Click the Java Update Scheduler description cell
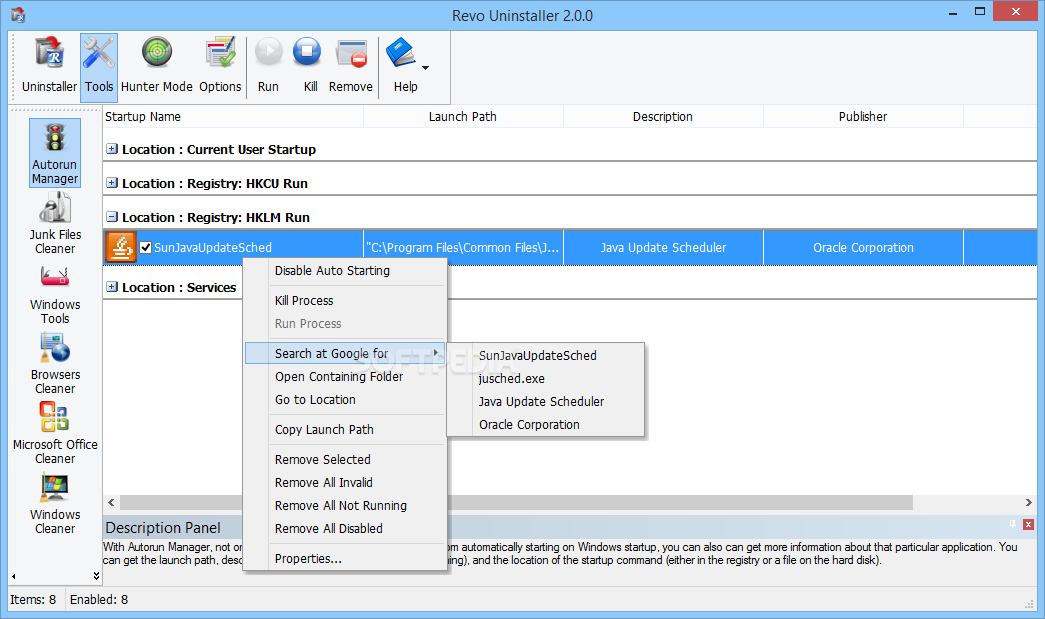 coord(663,248)
